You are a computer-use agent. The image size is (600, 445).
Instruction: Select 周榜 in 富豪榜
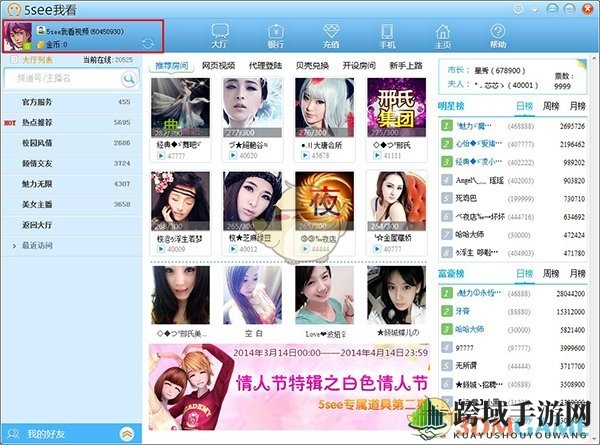[551, 274]
